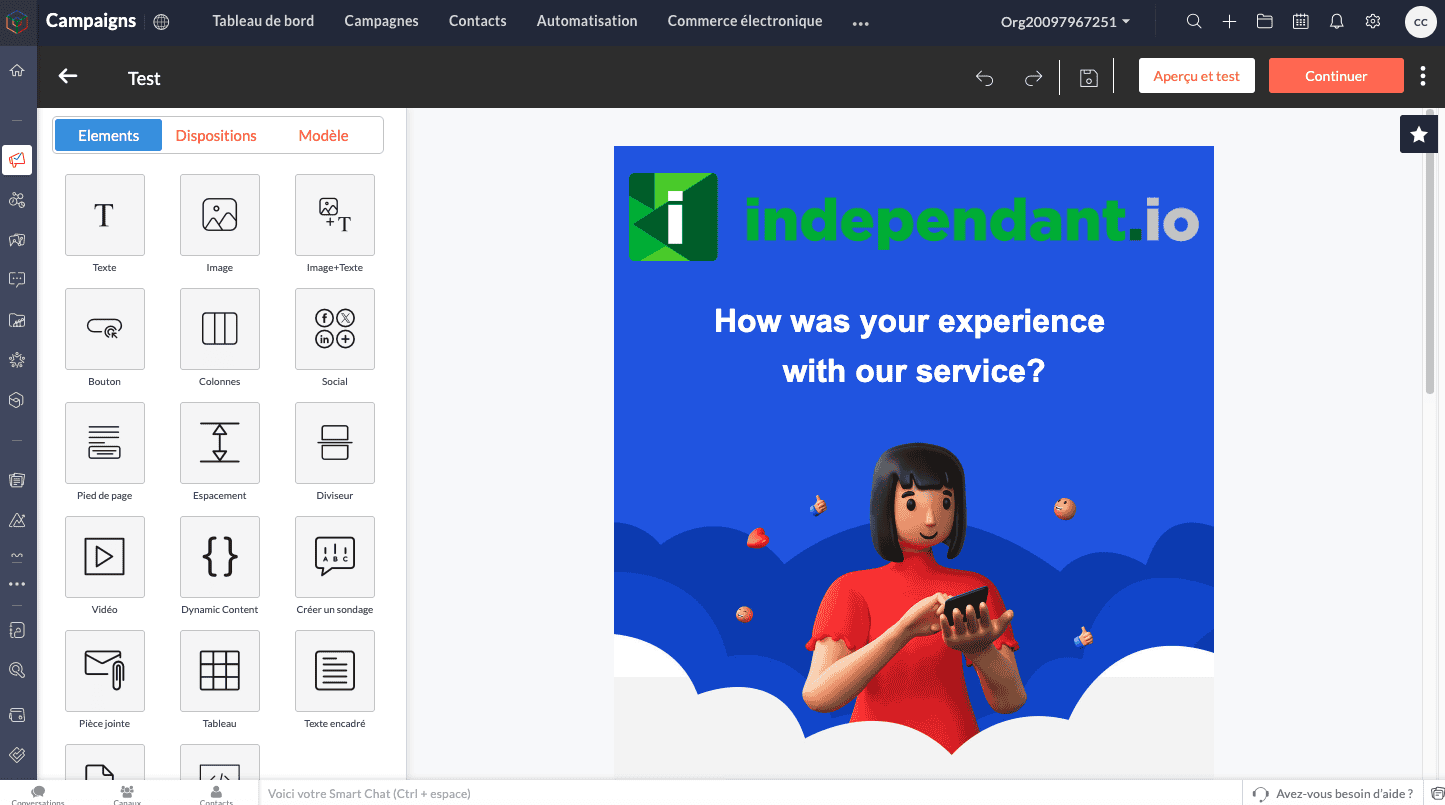
Task: Click the Vidéo element icon
Action: pyautogui.click(x=105, y=557)
